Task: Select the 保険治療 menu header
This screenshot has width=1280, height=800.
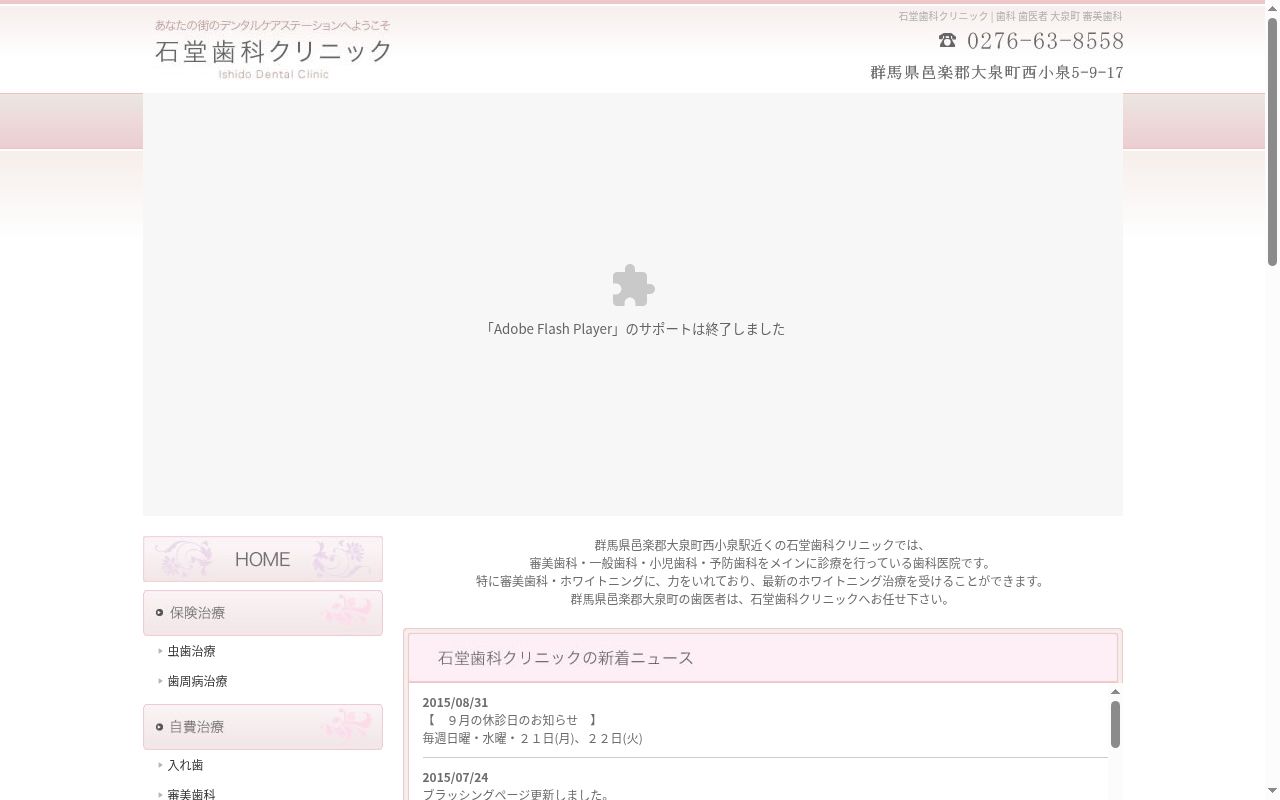Action: pyautogui.click(x=263, y=613)
